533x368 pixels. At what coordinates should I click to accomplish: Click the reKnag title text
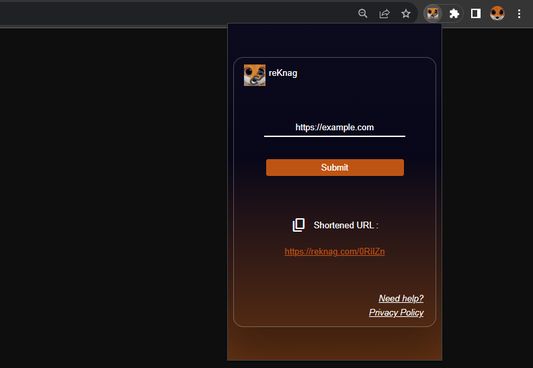click(x=283, y=73)
